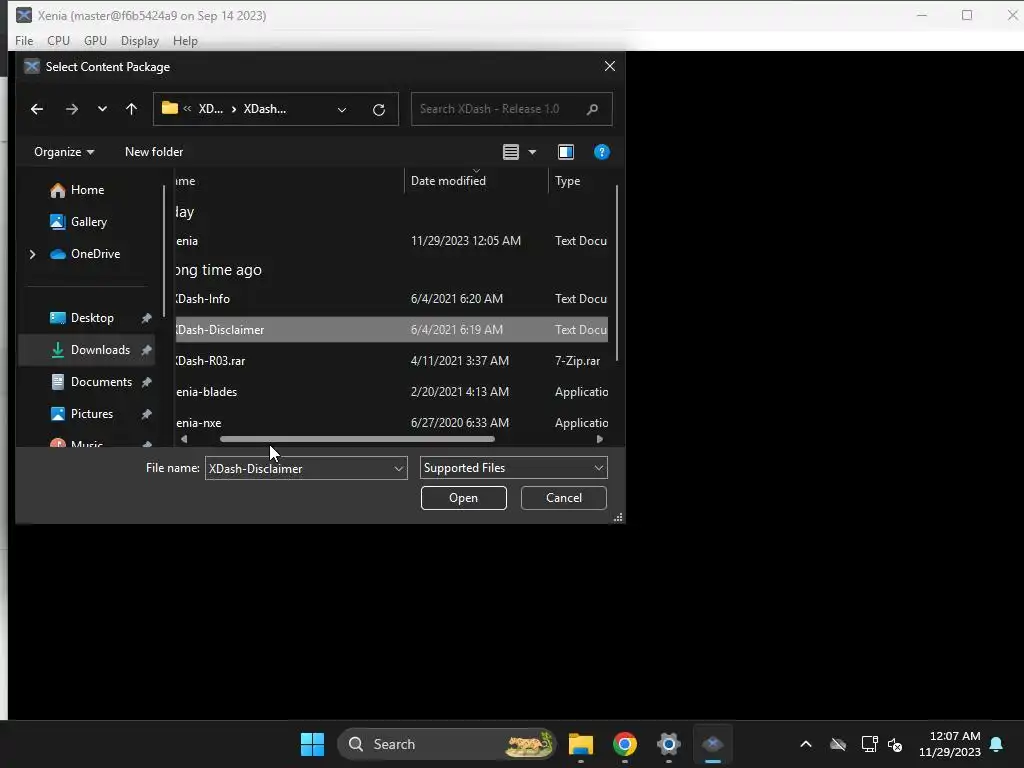Viewport: 1024px width, 768px height.
Task: Select the XDash-Info file row
Action: (x=392, y=299)
